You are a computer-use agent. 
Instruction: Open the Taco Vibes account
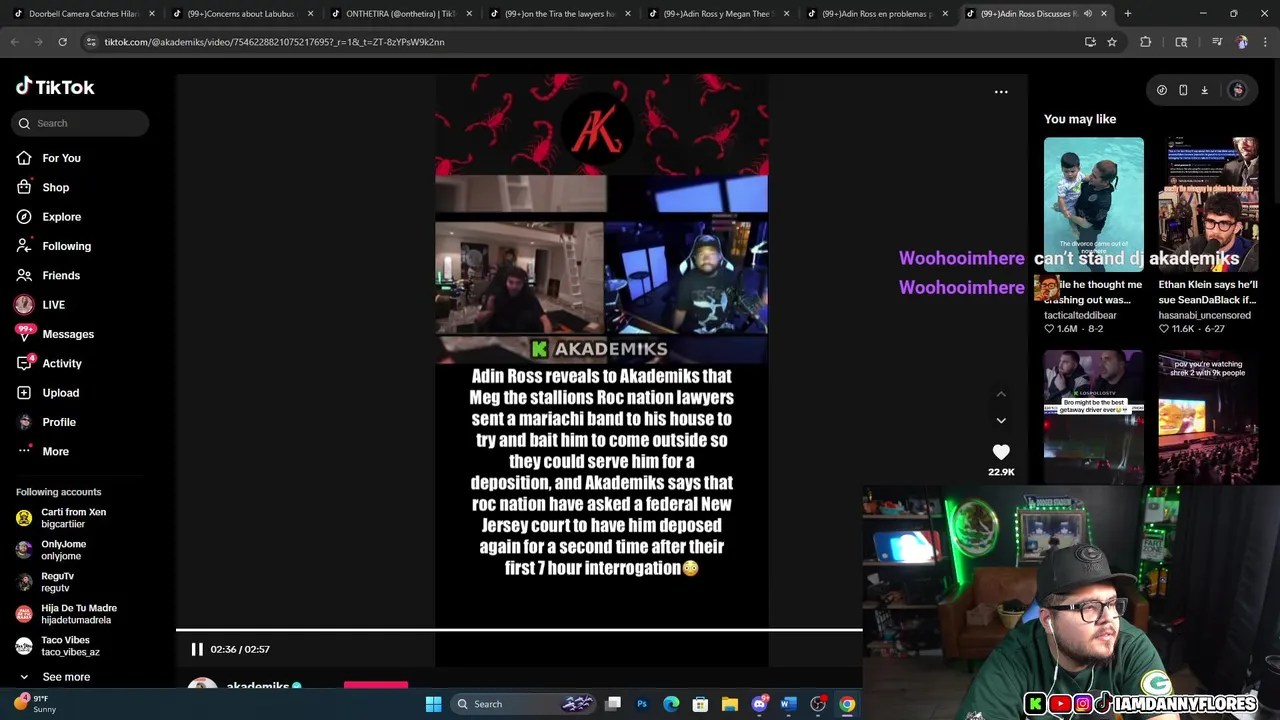(54, 646)
